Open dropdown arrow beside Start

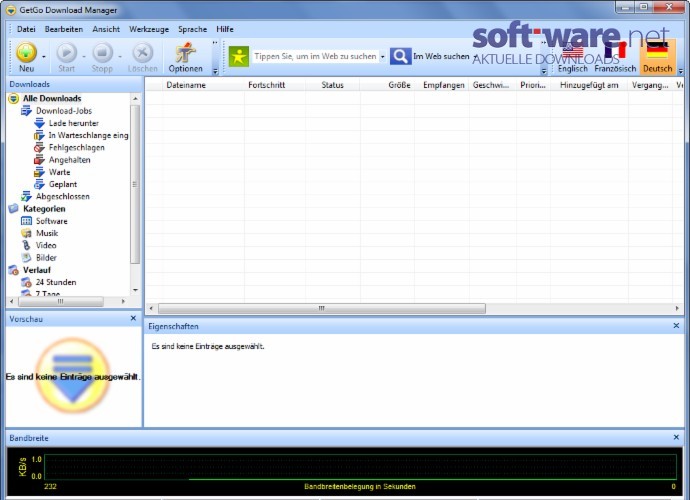pyautogui.click(x=84, y=57)
